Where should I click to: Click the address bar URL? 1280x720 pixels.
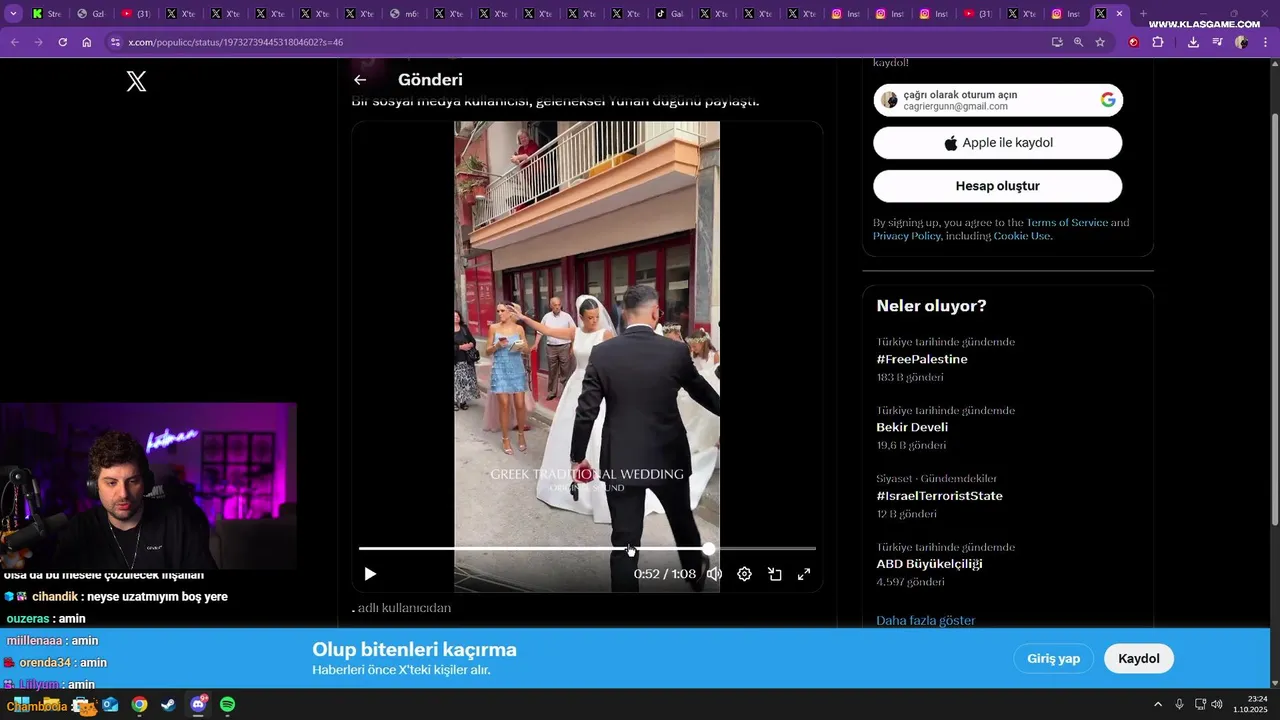(x=235, y=42)
